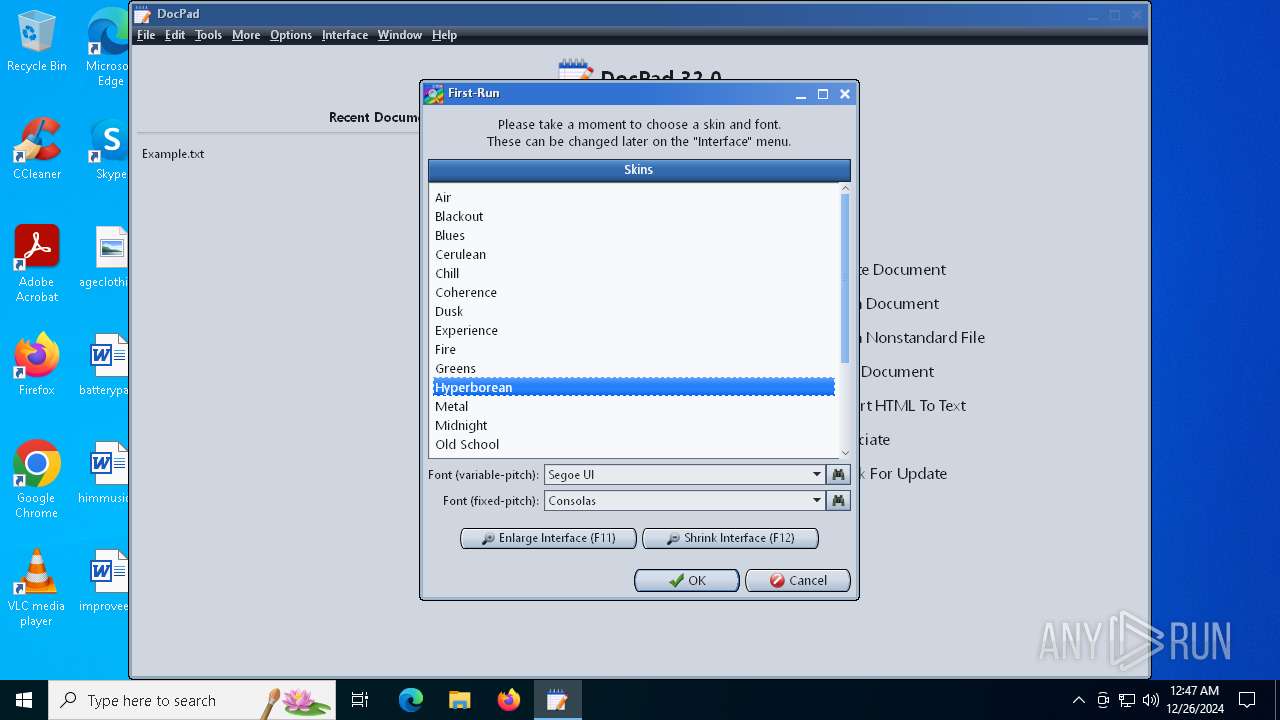
Task: Click the Skins column header
Action: point(639,170)
